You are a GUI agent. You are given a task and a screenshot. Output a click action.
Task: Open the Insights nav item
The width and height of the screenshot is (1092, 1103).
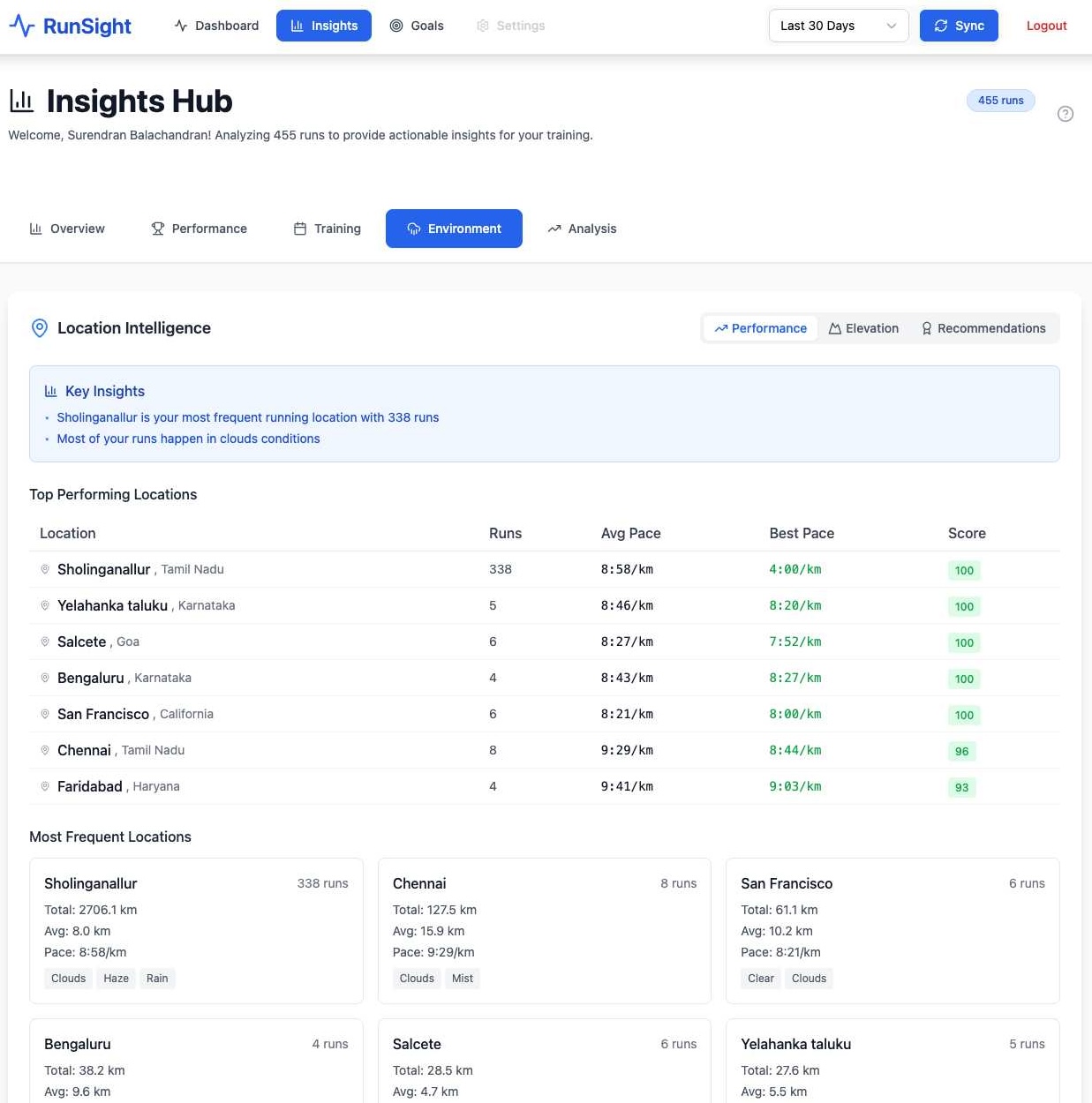(324, 26)
